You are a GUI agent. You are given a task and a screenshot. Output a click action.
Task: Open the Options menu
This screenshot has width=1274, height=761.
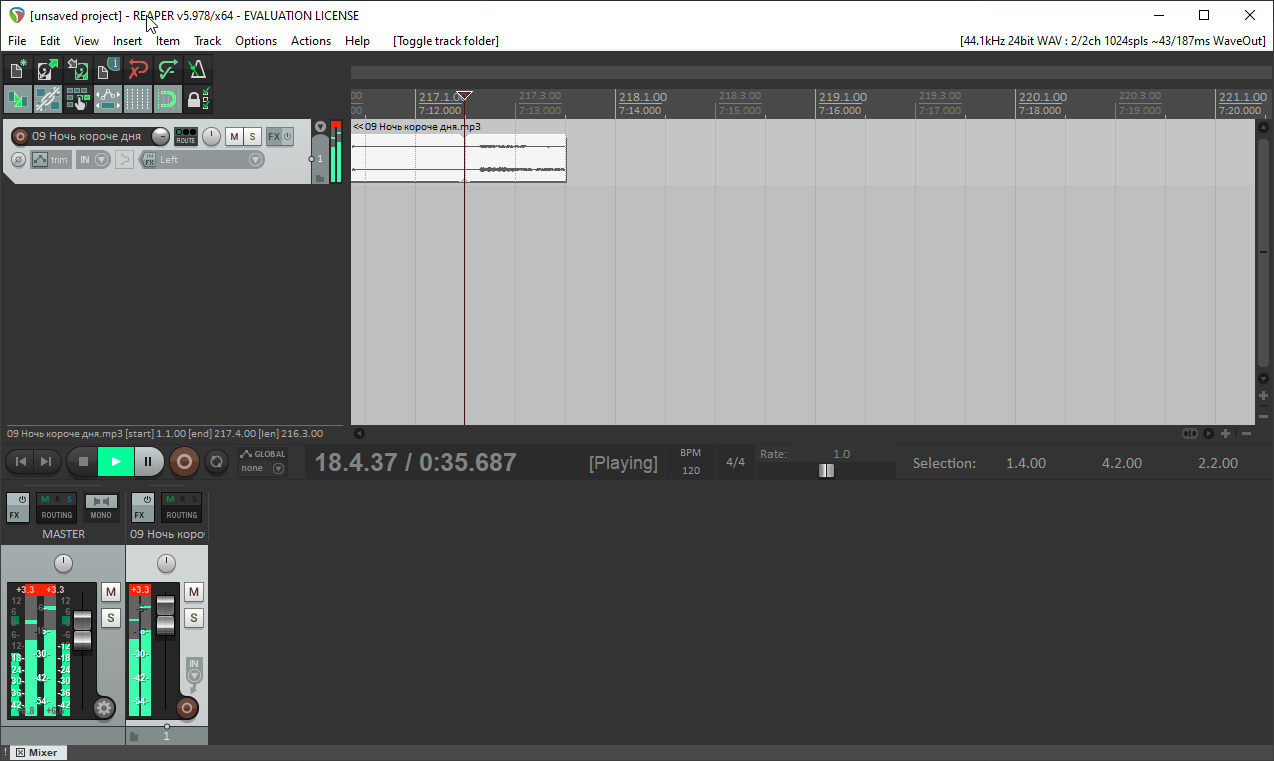pyautogui.click(x=256, y=41)
